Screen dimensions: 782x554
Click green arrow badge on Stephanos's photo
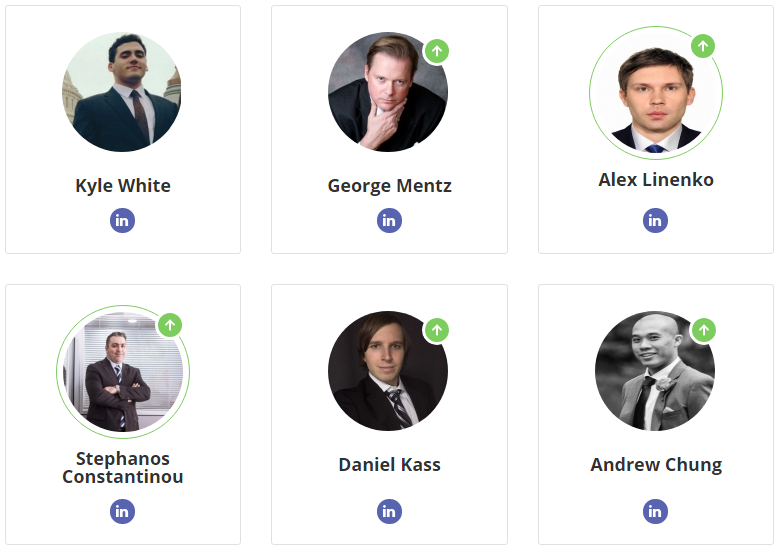pos(170,325)
